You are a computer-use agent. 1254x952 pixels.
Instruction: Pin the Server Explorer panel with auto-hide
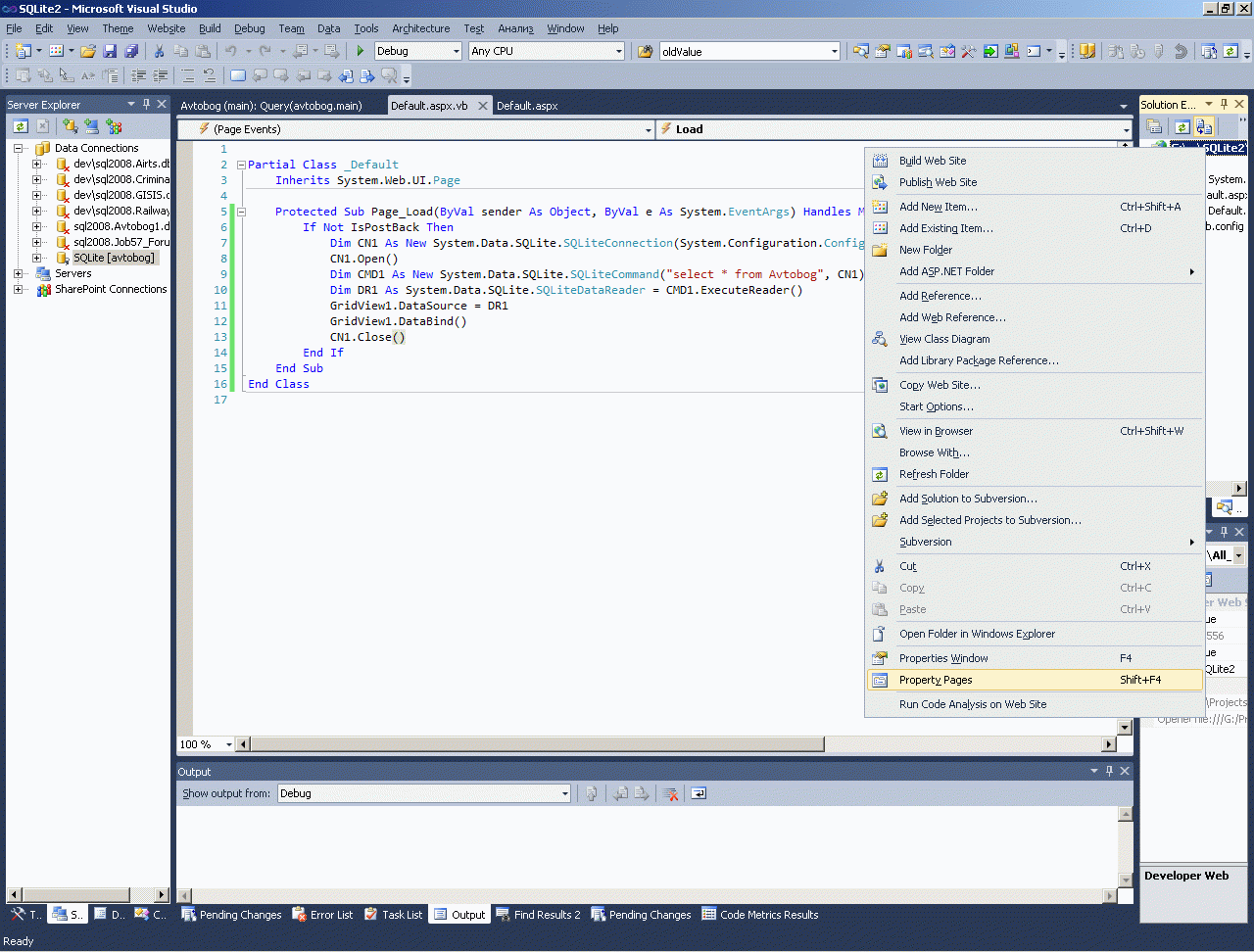click(147, 104)
